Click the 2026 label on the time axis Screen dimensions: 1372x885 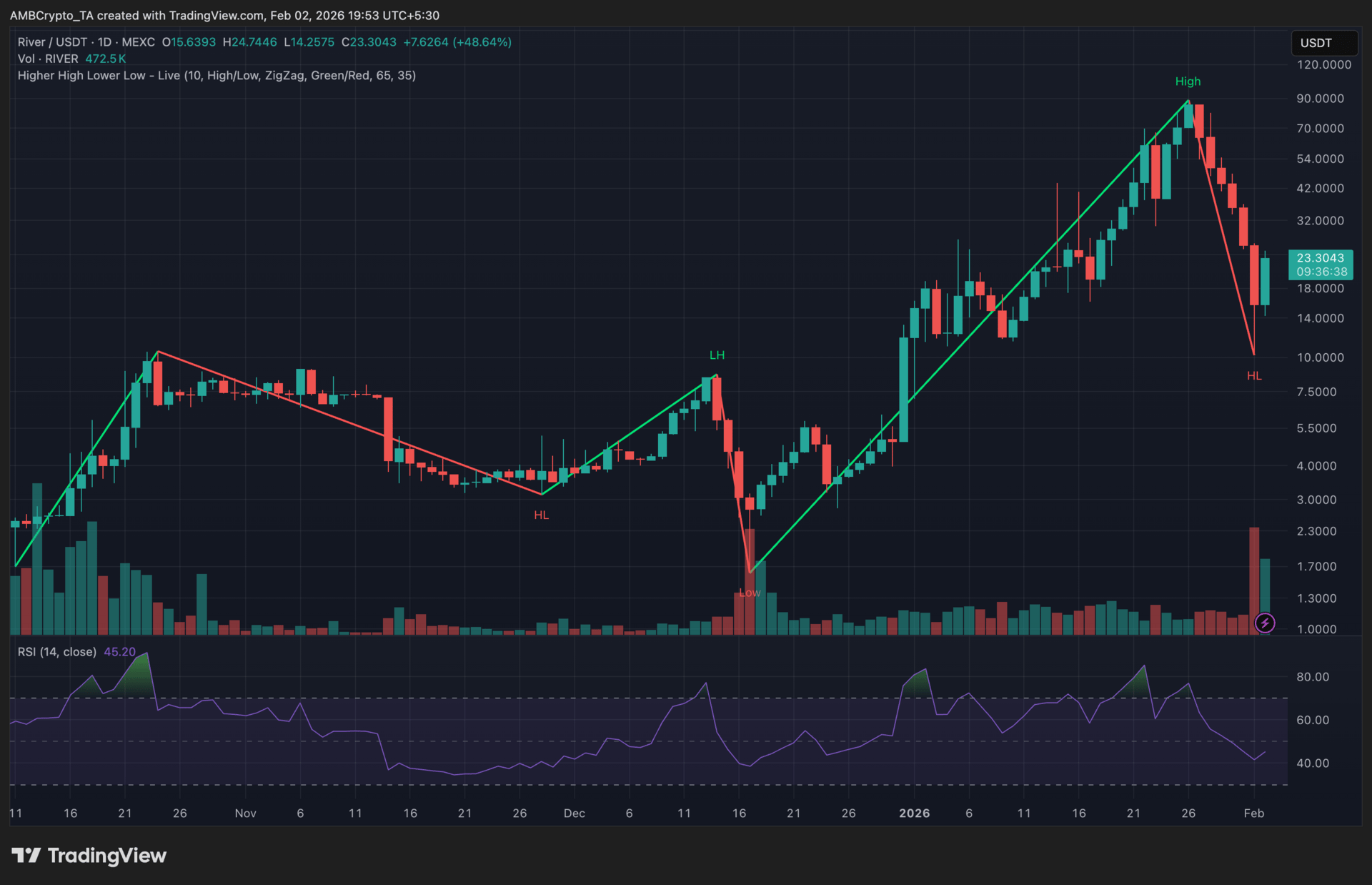914,813
